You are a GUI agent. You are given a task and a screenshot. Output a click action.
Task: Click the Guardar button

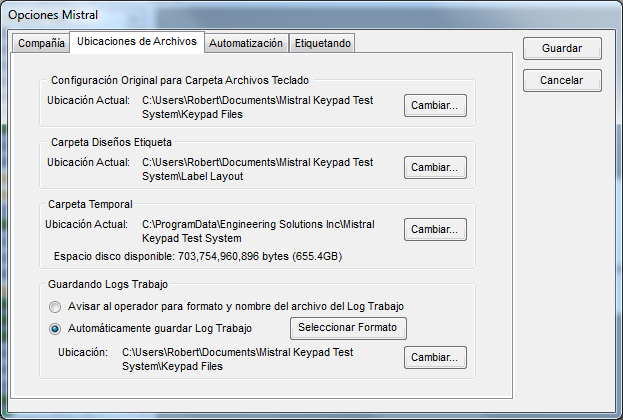[x=562, y=48]
